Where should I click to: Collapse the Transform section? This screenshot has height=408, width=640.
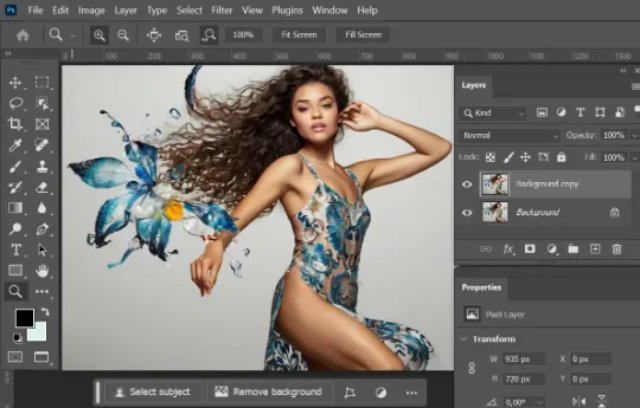click(464, 339)
